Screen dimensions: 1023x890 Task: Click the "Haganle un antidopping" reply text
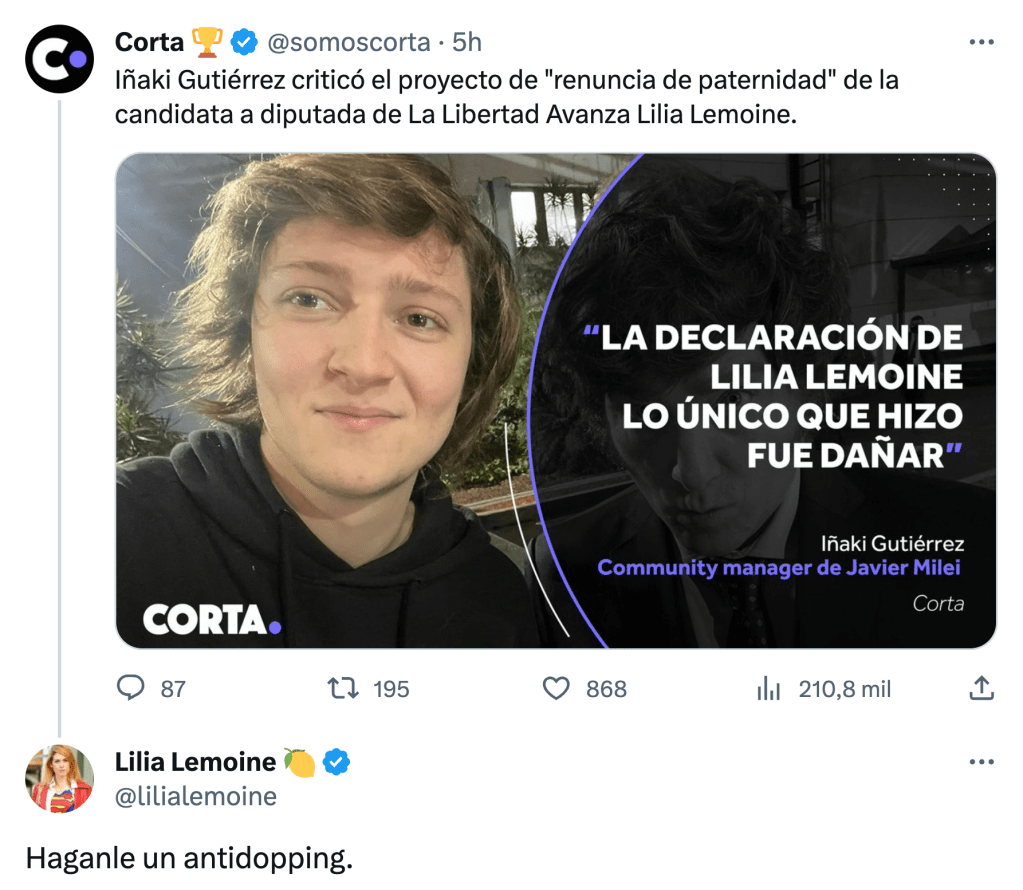click(x=189, y=859)
